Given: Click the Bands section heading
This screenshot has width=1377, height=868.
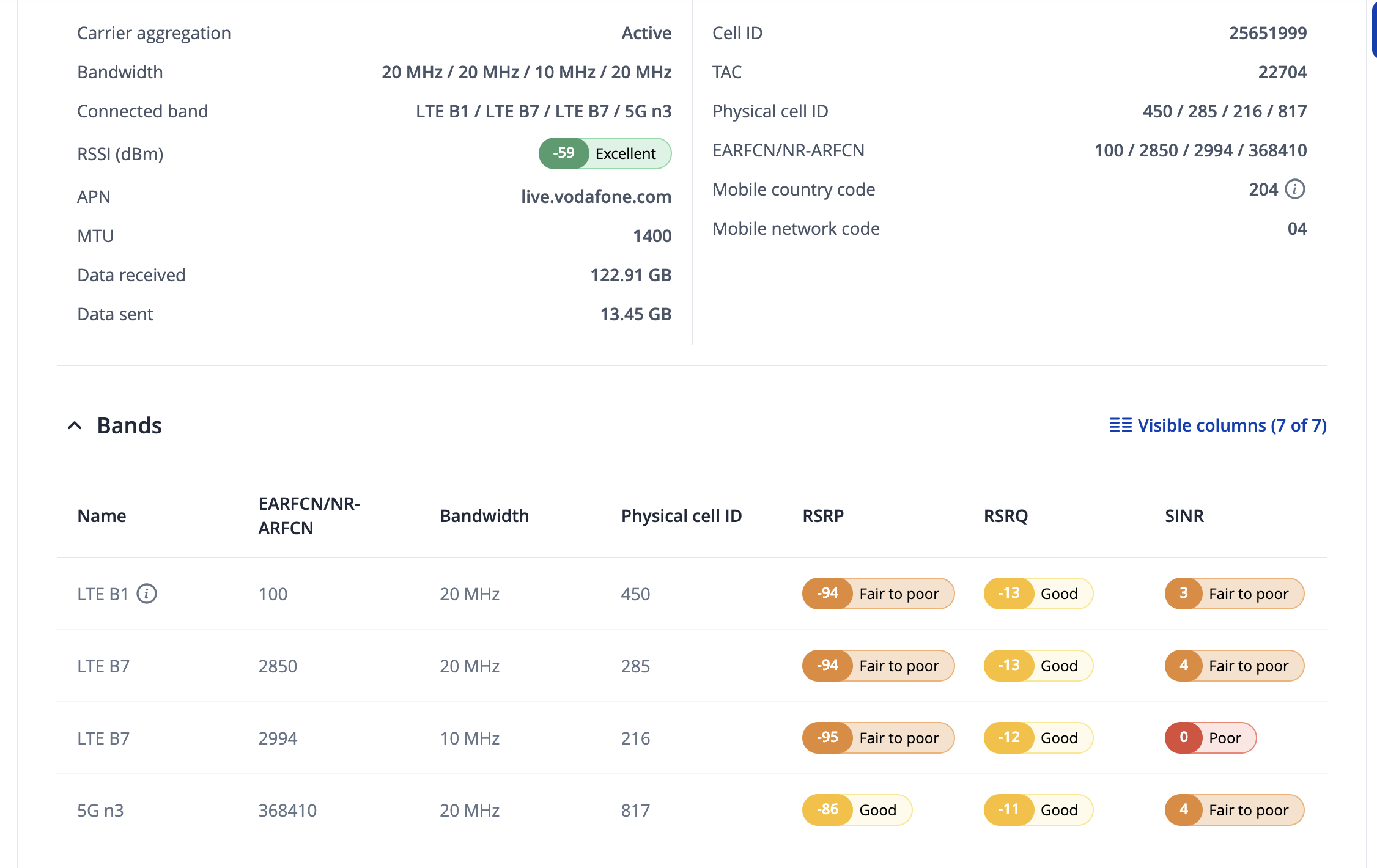Looking at the screenshot, I should tap(129, 425).
